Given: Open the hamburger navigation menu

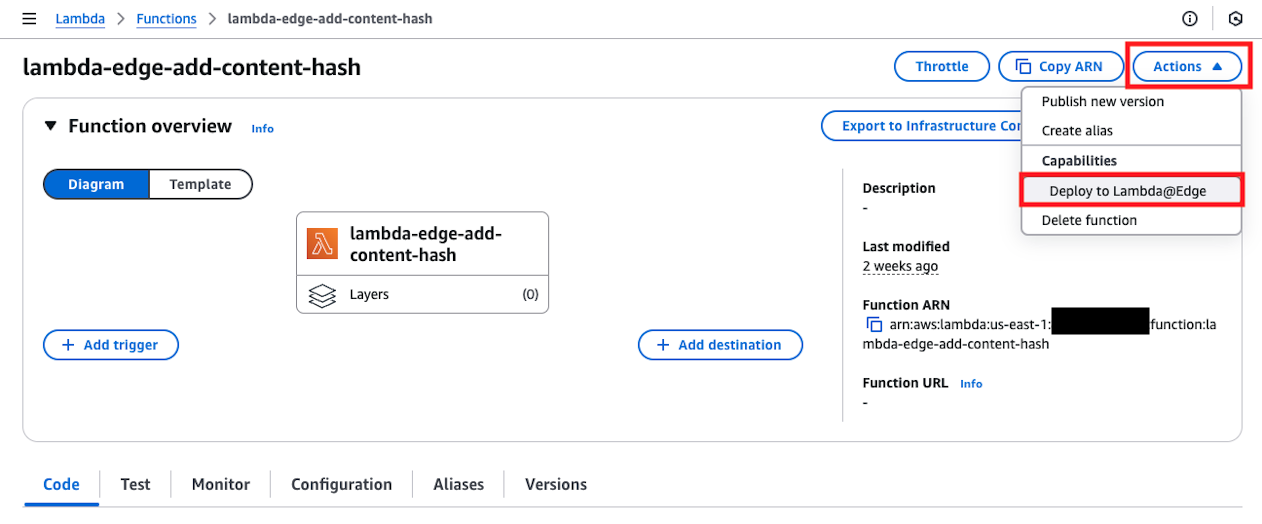Looking at the screenshot, I should pyautogui.click(x=29, y=18).
